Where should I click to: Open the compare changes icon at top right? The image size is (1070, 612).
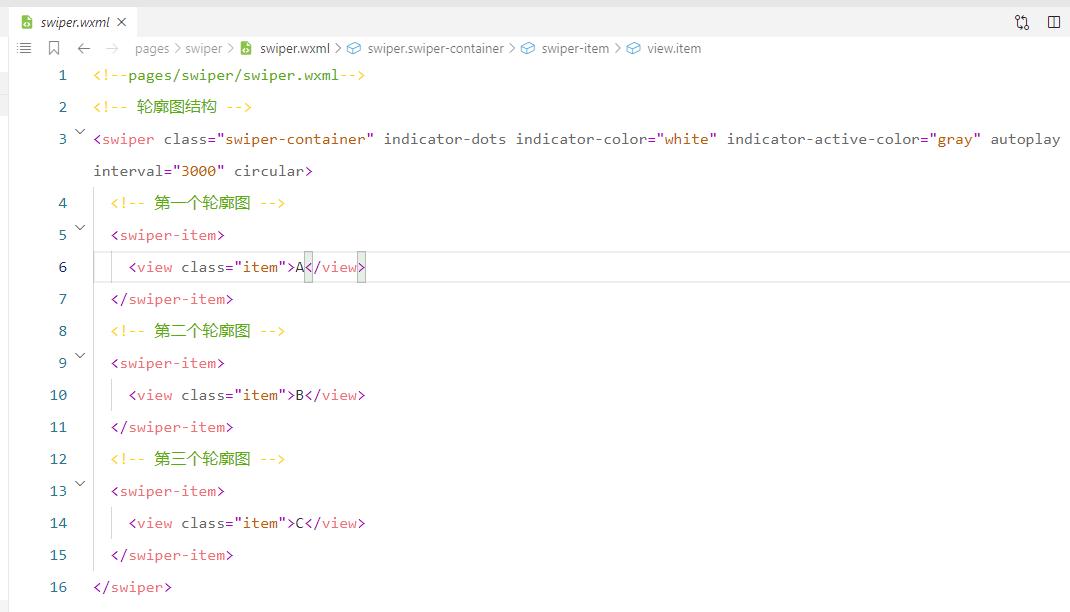pyautogui.click(x=1021, y=22)
